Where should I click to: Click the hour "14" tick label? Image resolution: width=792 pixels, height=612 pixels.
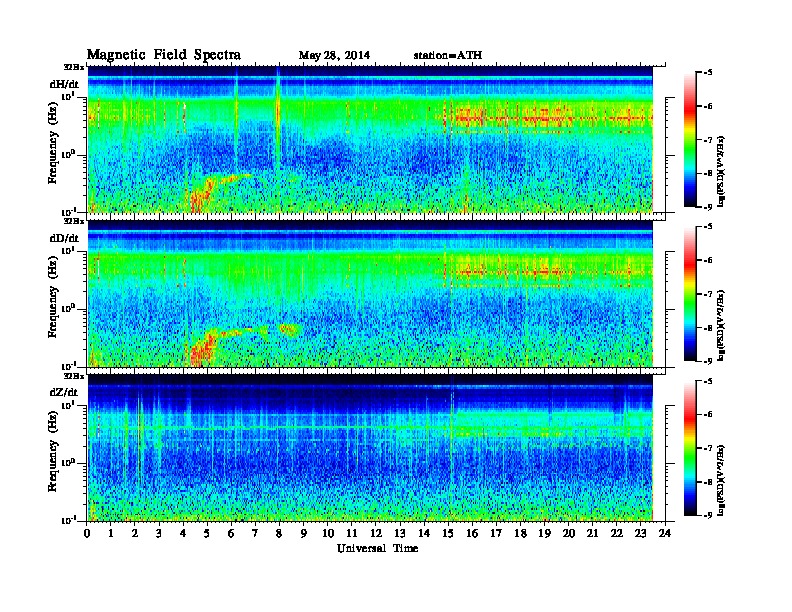[x=424, y=534]
